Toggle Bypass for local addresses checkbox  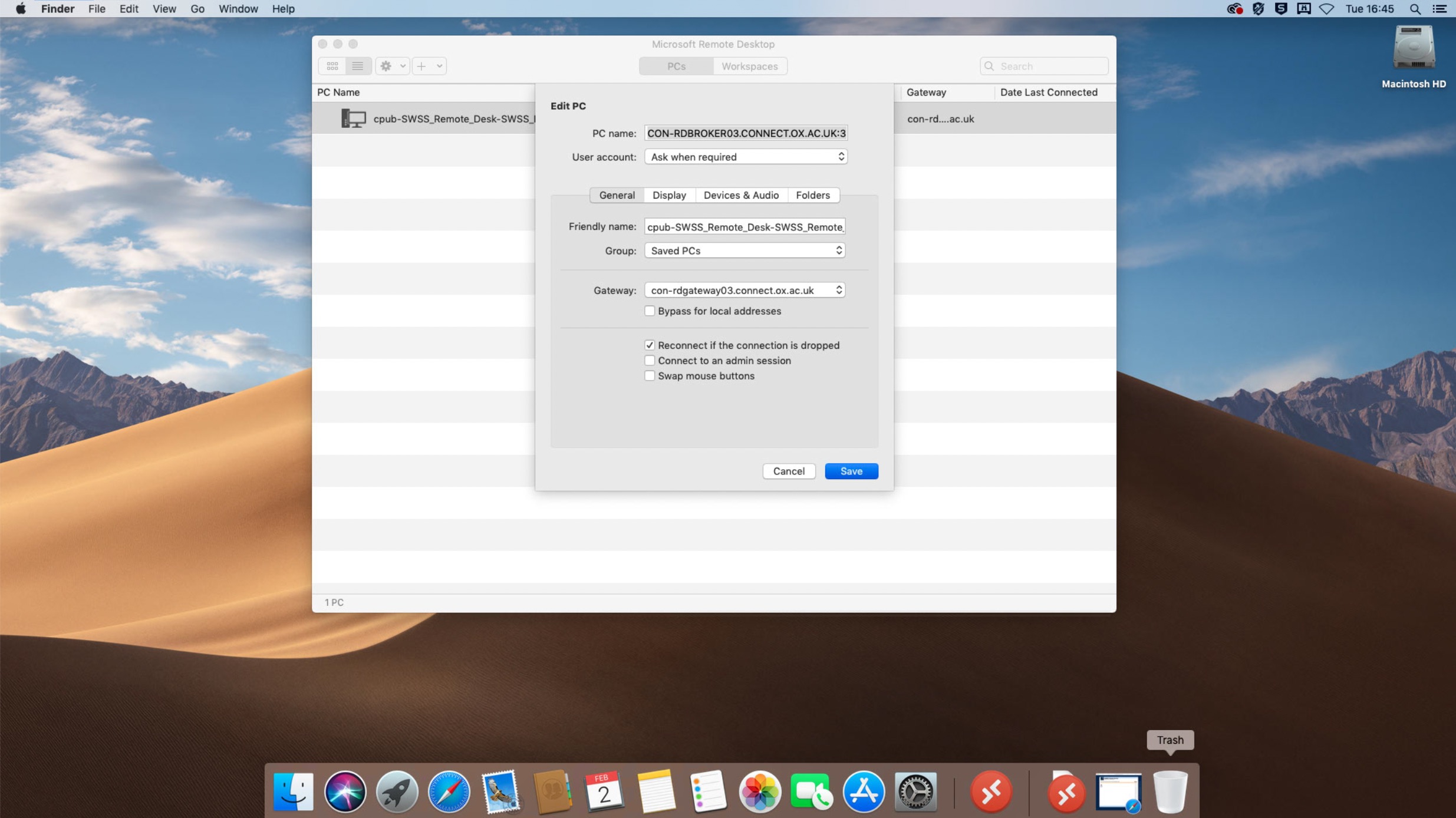[x=650, y=311]
